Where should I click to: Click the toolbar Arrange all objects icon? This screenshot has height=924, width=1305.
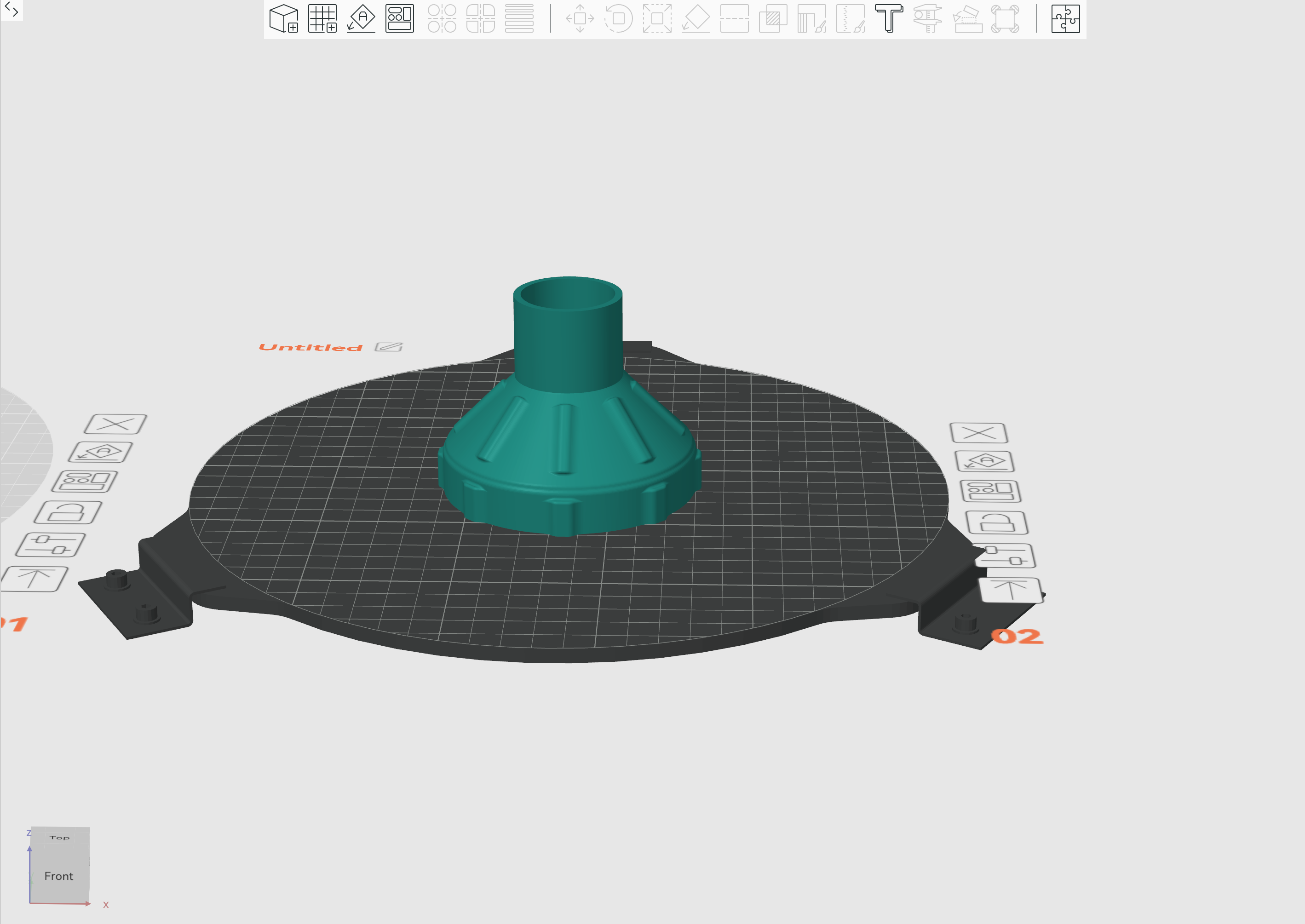coord(400,19)
